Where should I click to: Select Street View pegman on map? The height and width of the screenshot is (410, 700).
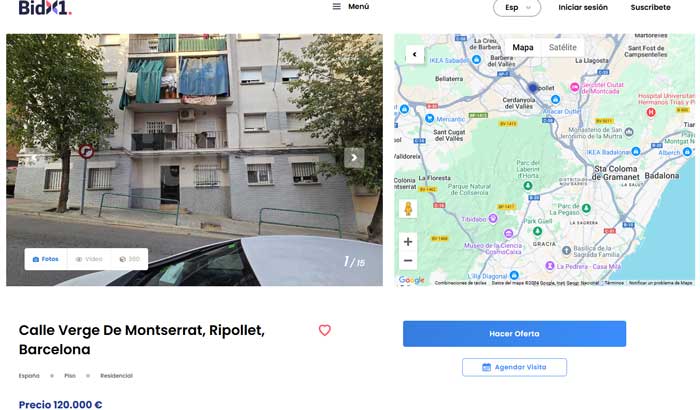click(408, 209)
